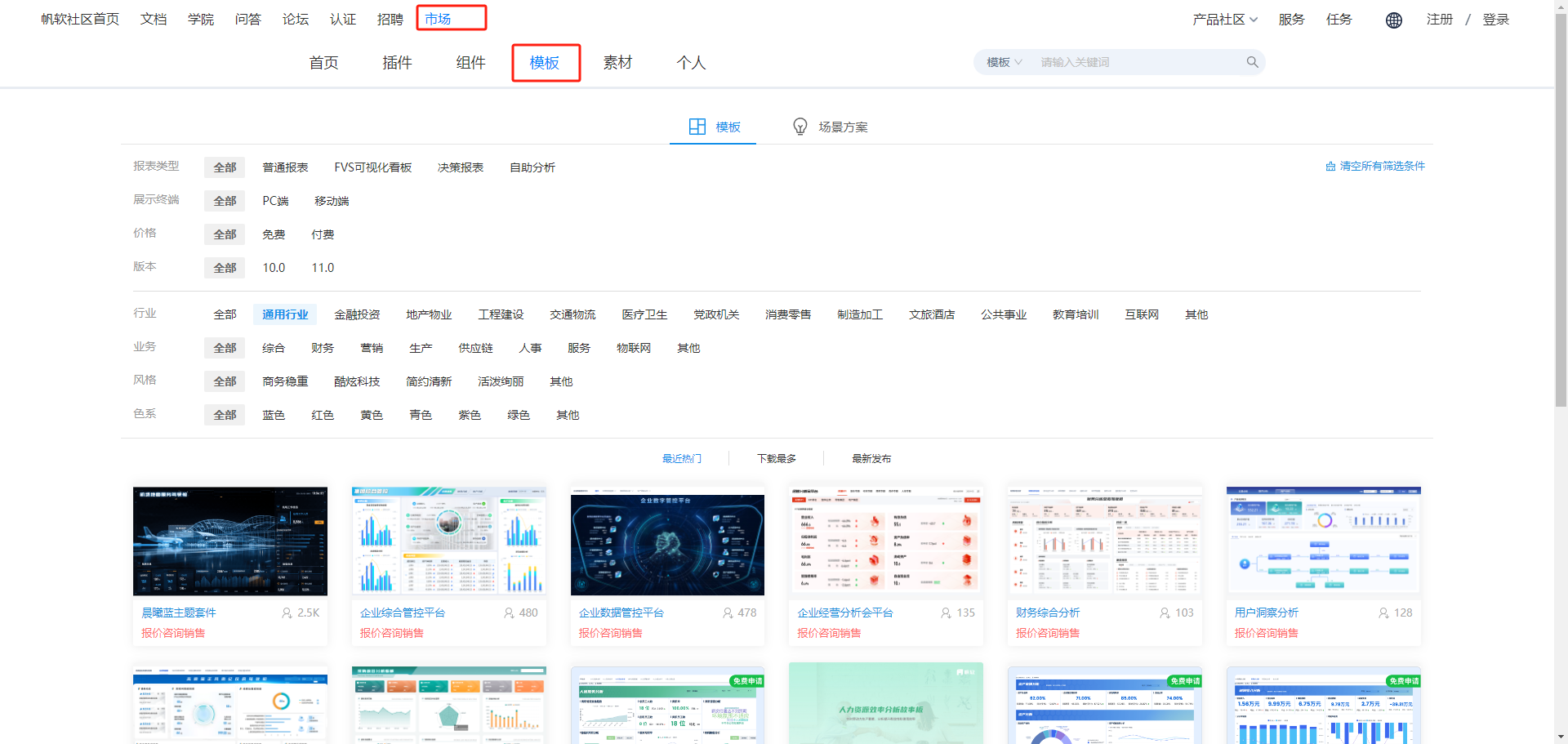Select 互联网 industry filter

click(x=1142, y=314)
